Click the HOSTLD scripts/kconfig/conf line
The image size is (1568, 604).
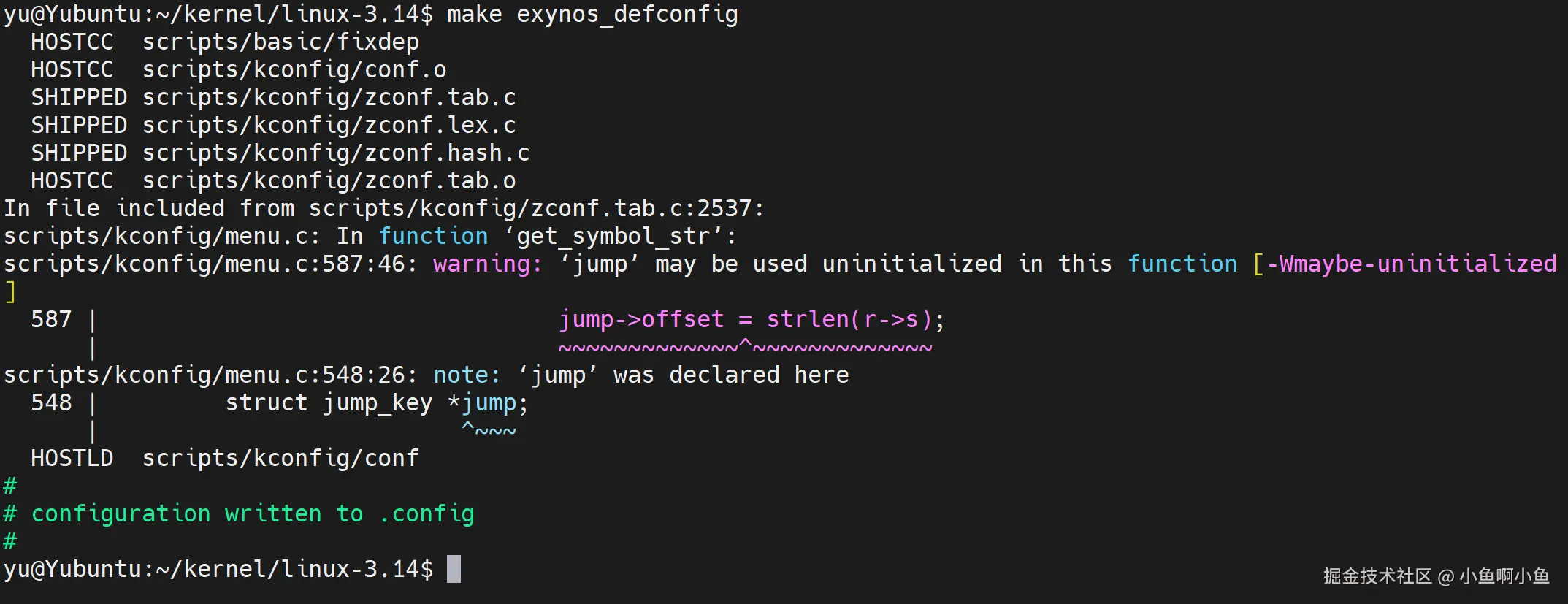tap(224, 458)
